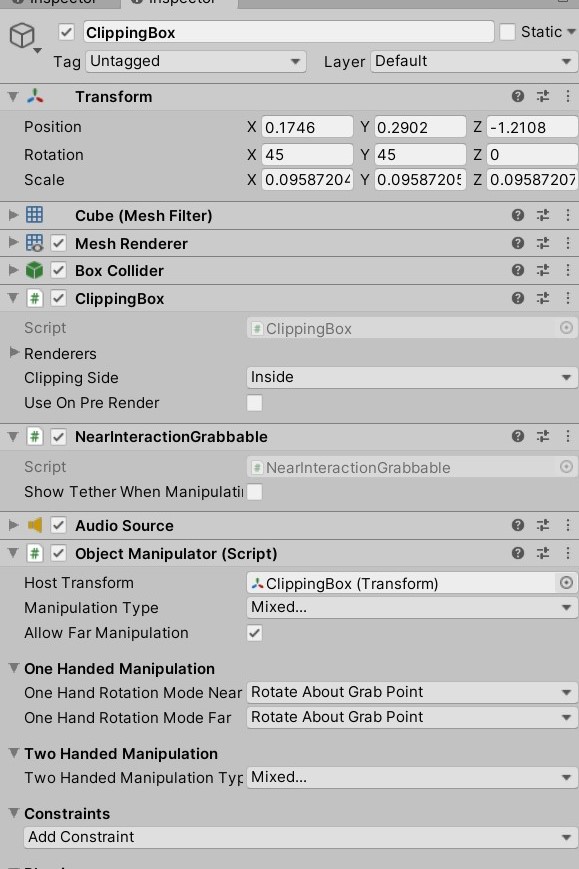The image size is (579, 869).
Task: Open the Manipulation Type dropdown
Action: click(x=412, y=607)
